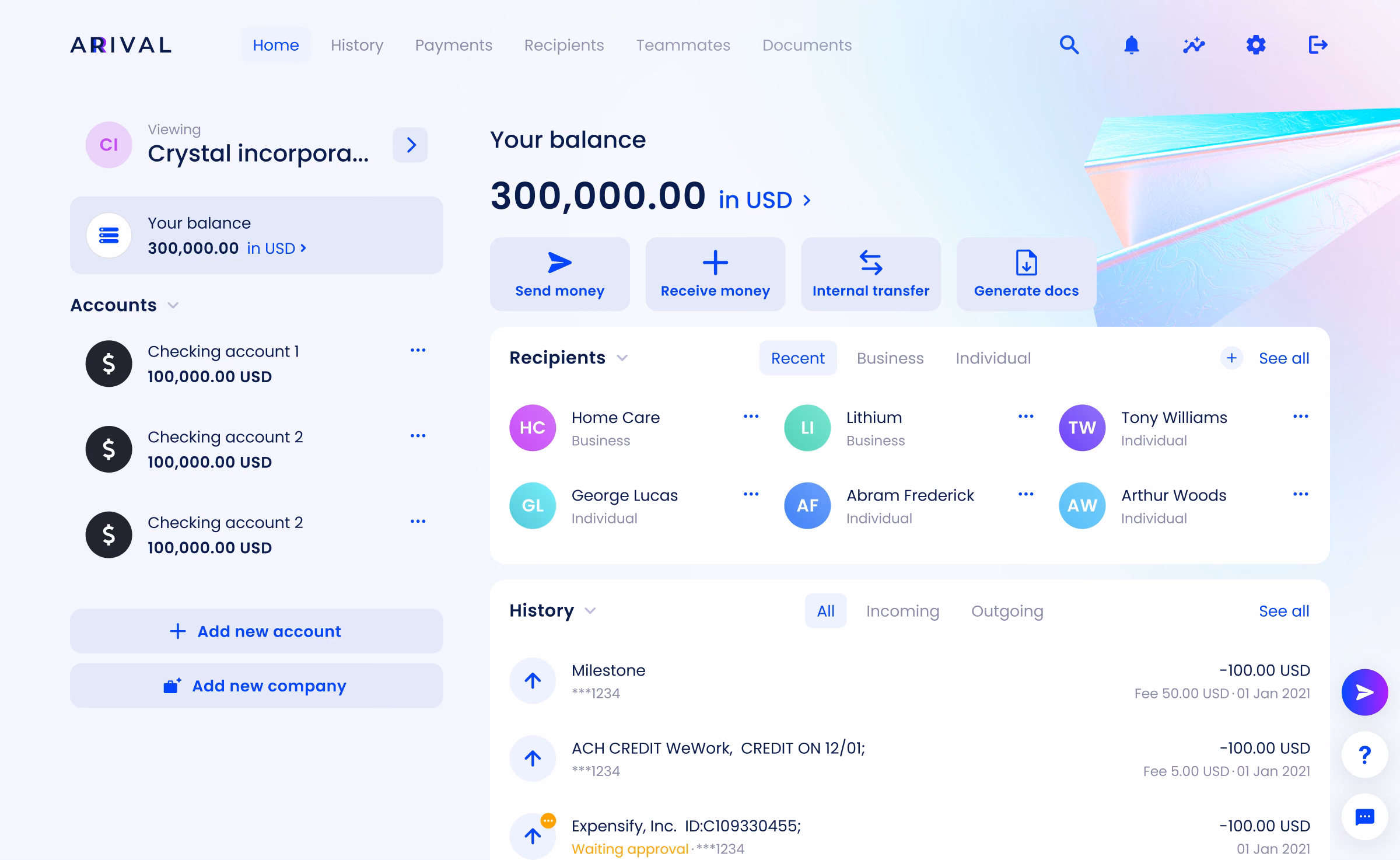Viewport: 1400px width, 860px height.
Task: Expand the company switcher arrow
Action: tap(410, 145)
